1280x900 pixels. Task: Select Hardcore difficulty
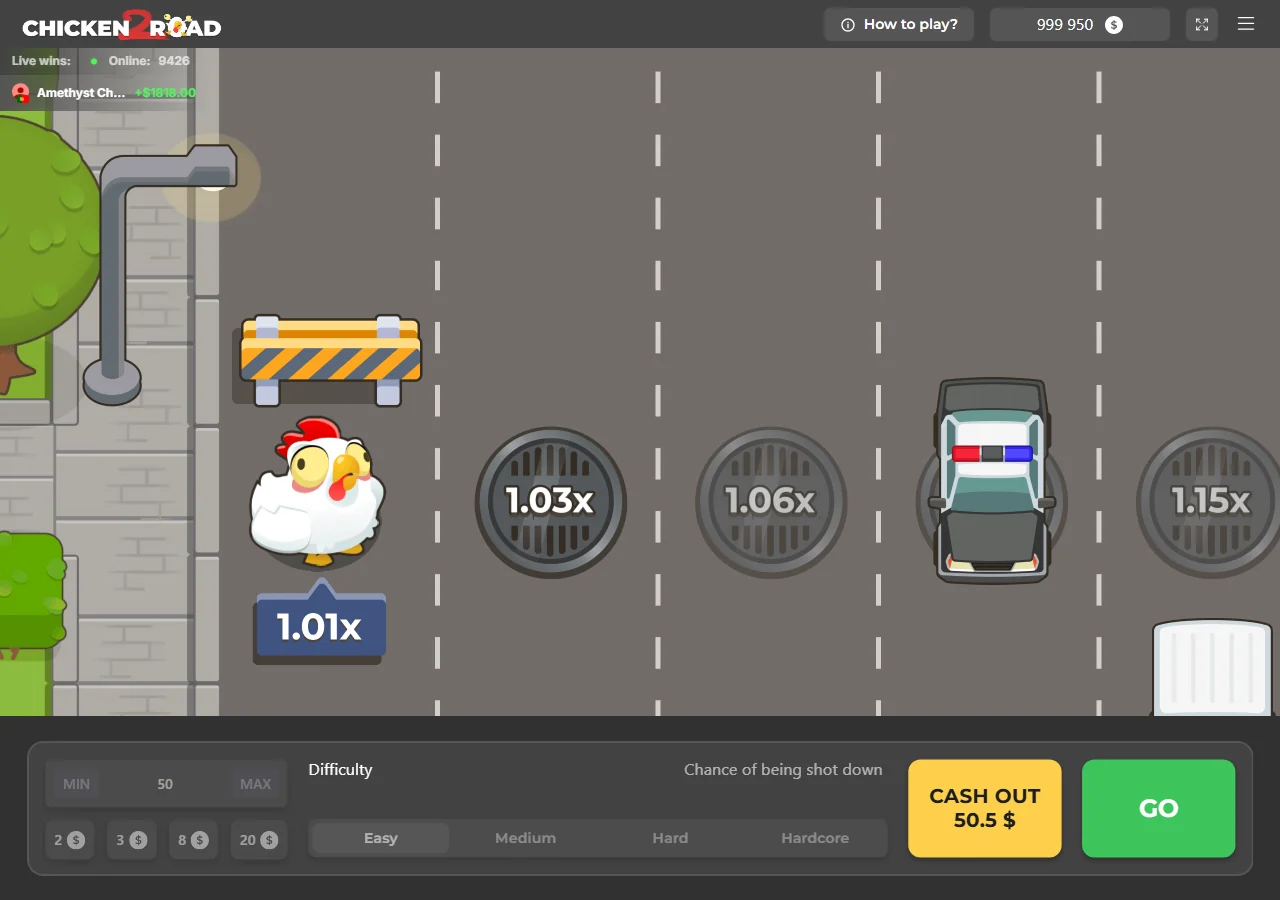[x=815, y=838]
